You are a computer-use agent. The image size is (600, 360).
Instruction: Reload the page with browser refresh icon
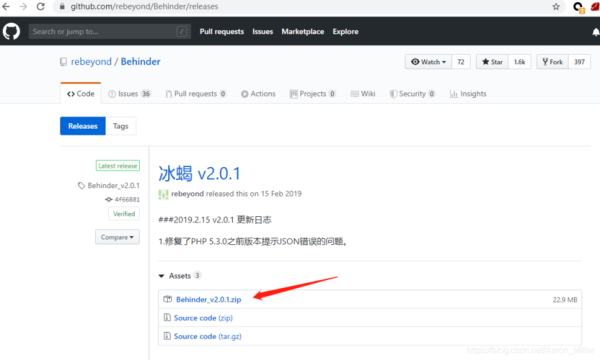(41, 7)
